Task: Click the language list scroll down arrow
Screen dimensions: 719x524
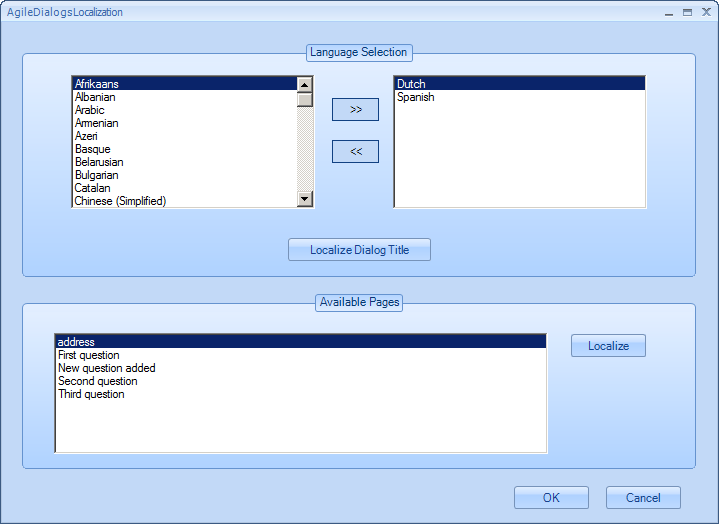Action: click(x=305, y=199)
